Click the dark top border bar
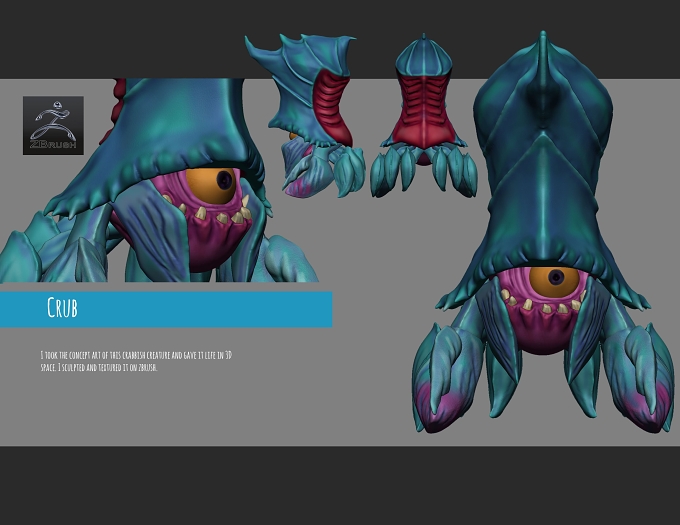The height and width of the screenshot is (525, 680). (x=340, y=39)
